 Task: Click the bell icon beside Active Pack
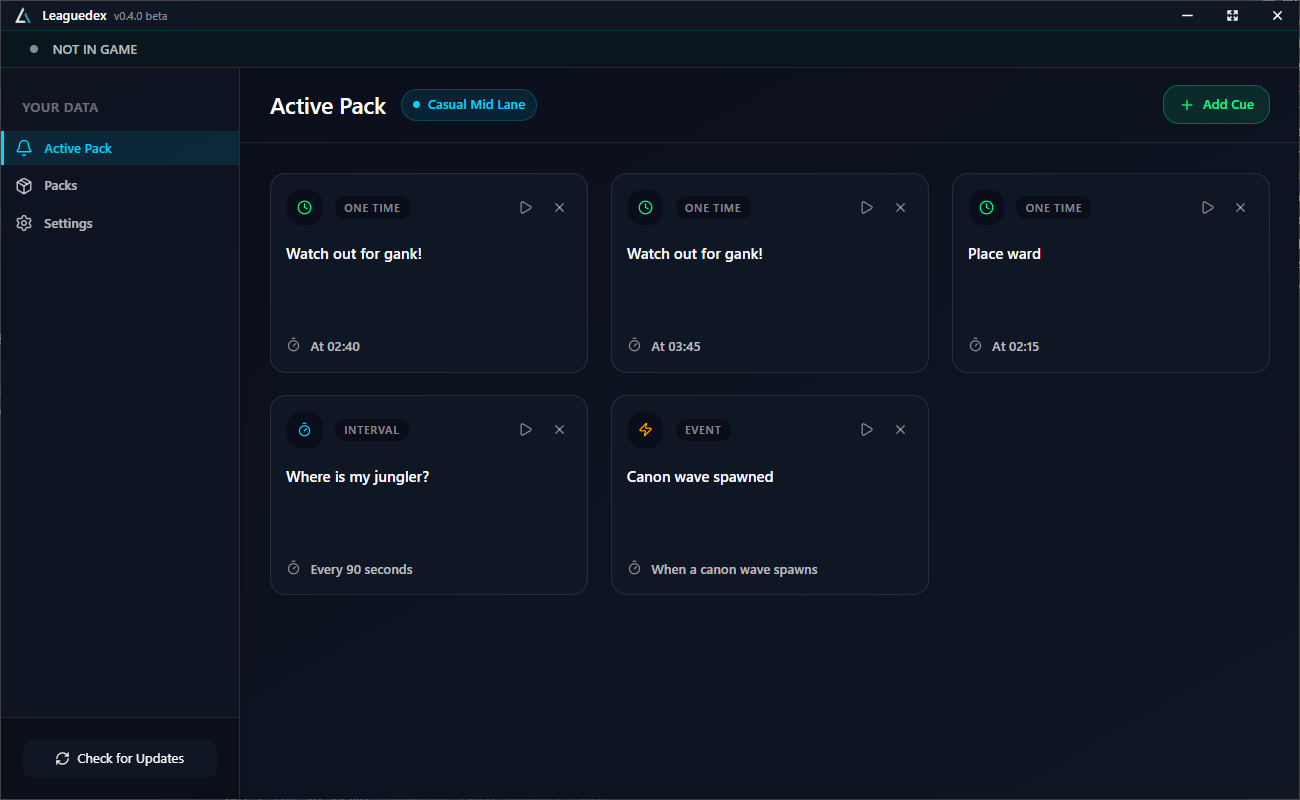(23, 147)
